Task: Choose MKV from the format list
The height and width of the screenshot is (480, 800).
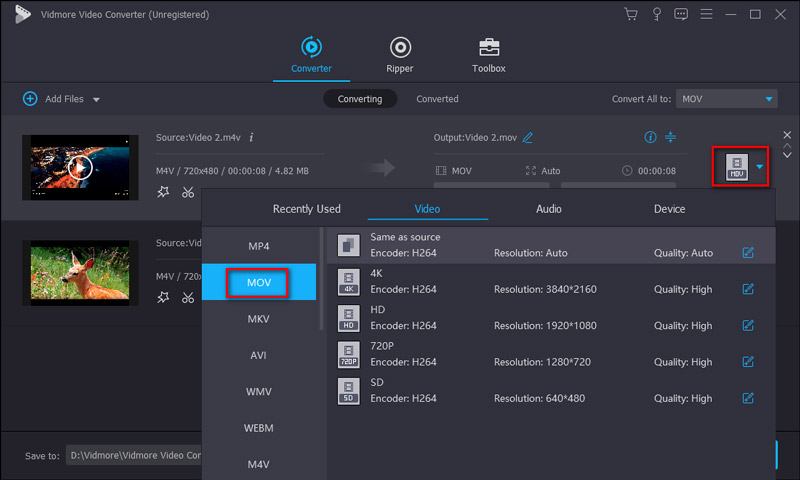Action: [x=259, y=319]
